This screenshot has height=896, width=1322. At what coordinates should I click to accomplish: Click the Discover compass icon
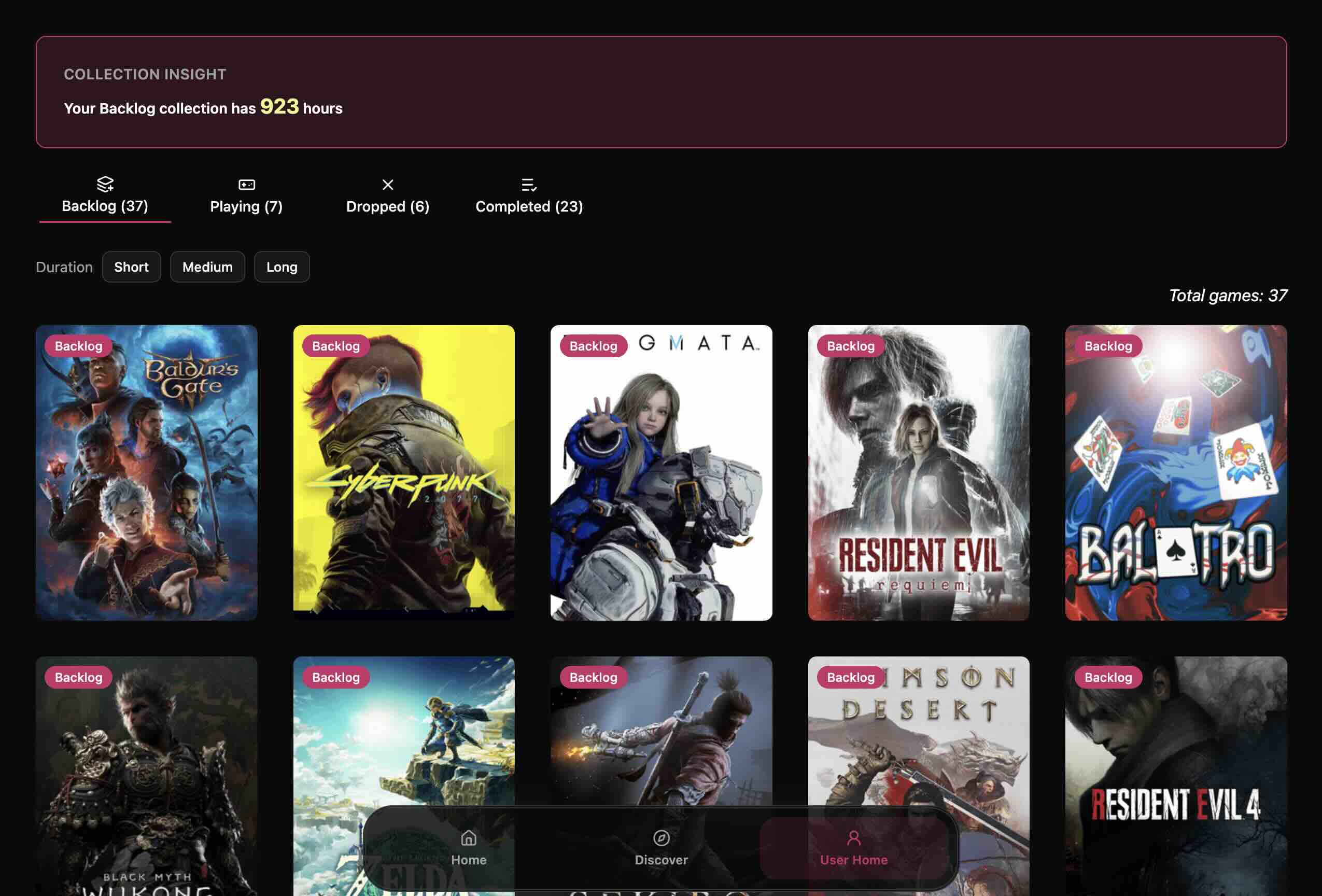[x=661, y=837]
